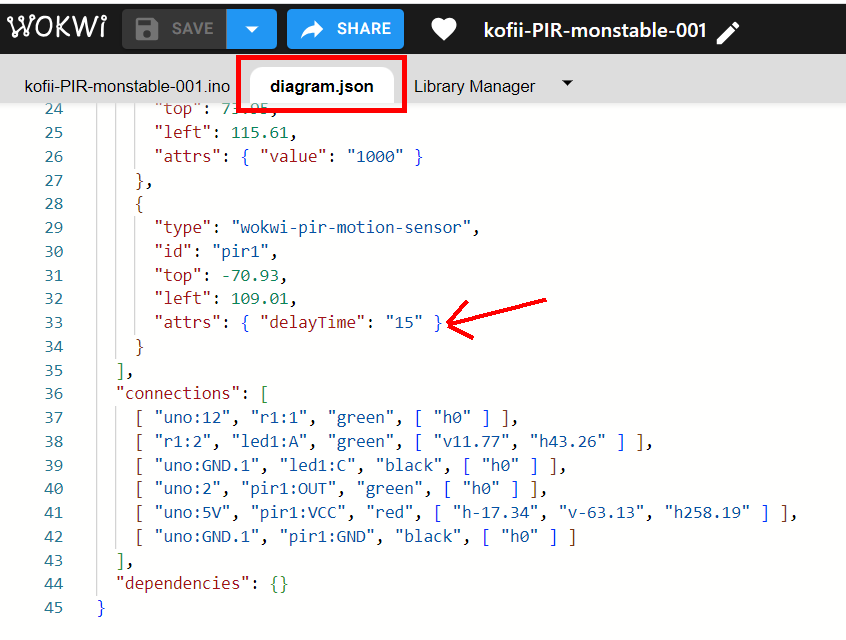
Task: Switch to the kofii-PIR-monstable-001.ino tab
Action: pyautogui.click(x=126, y=86)
